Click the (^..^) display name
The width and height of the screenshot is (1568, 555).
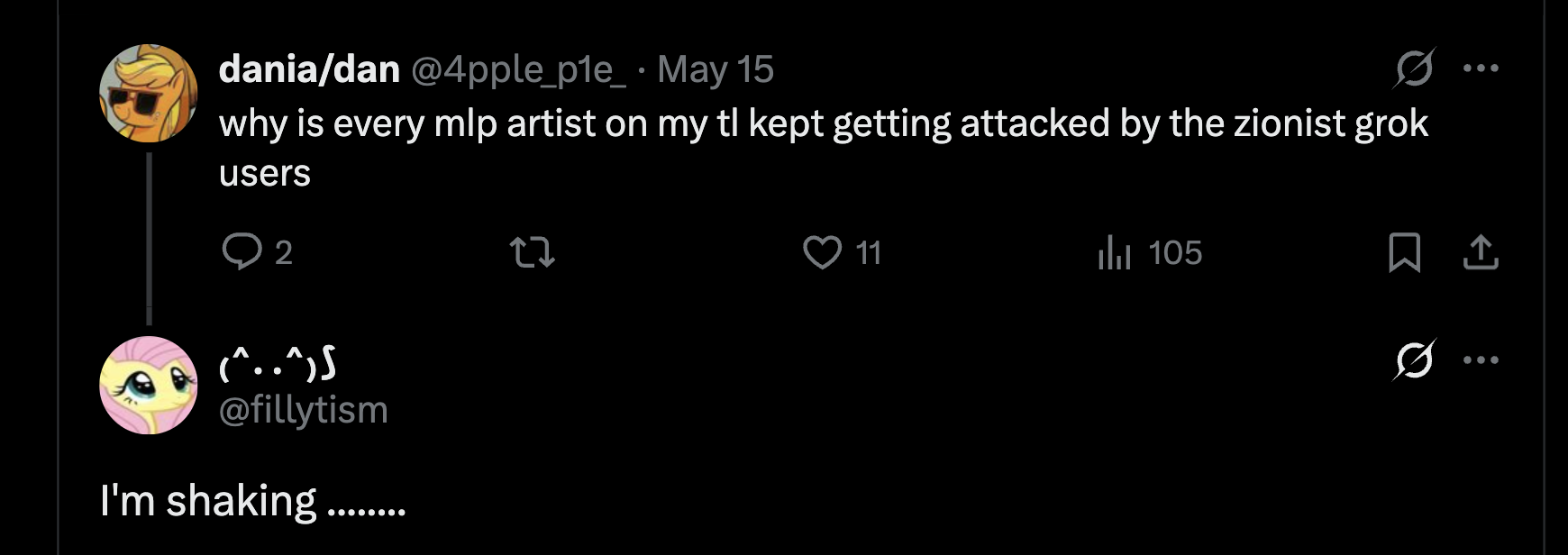pyautogui.click(x=278, y=364)
